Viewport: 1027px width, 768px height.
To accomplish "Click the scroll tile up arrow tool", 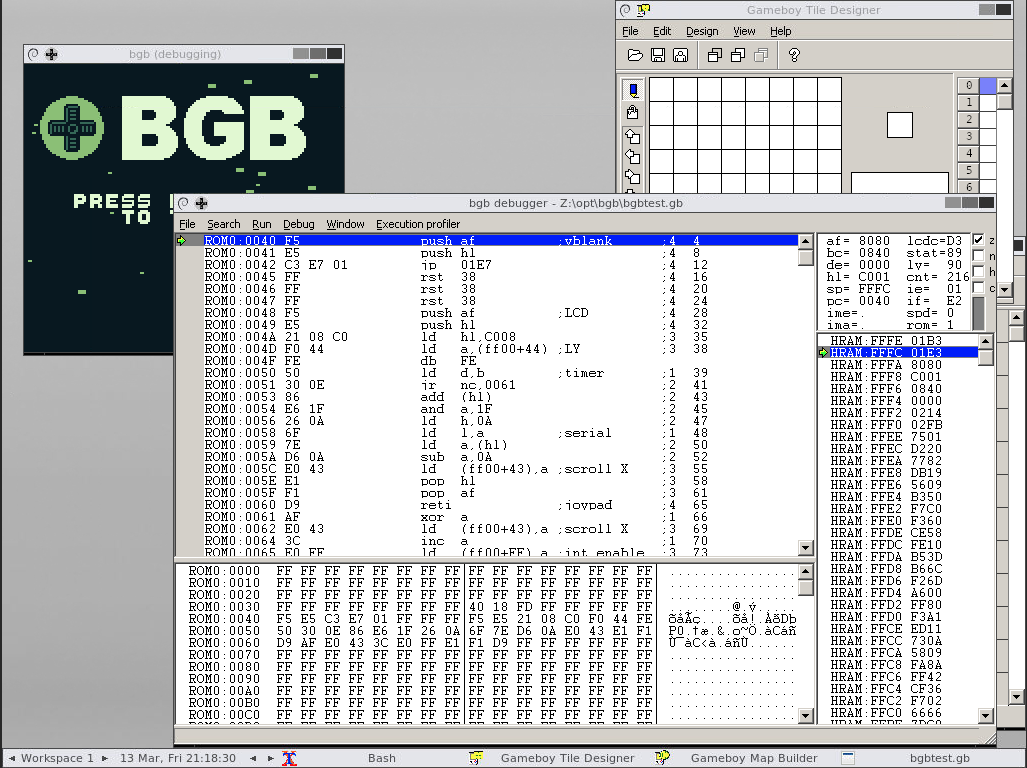I will coord(633,136).
